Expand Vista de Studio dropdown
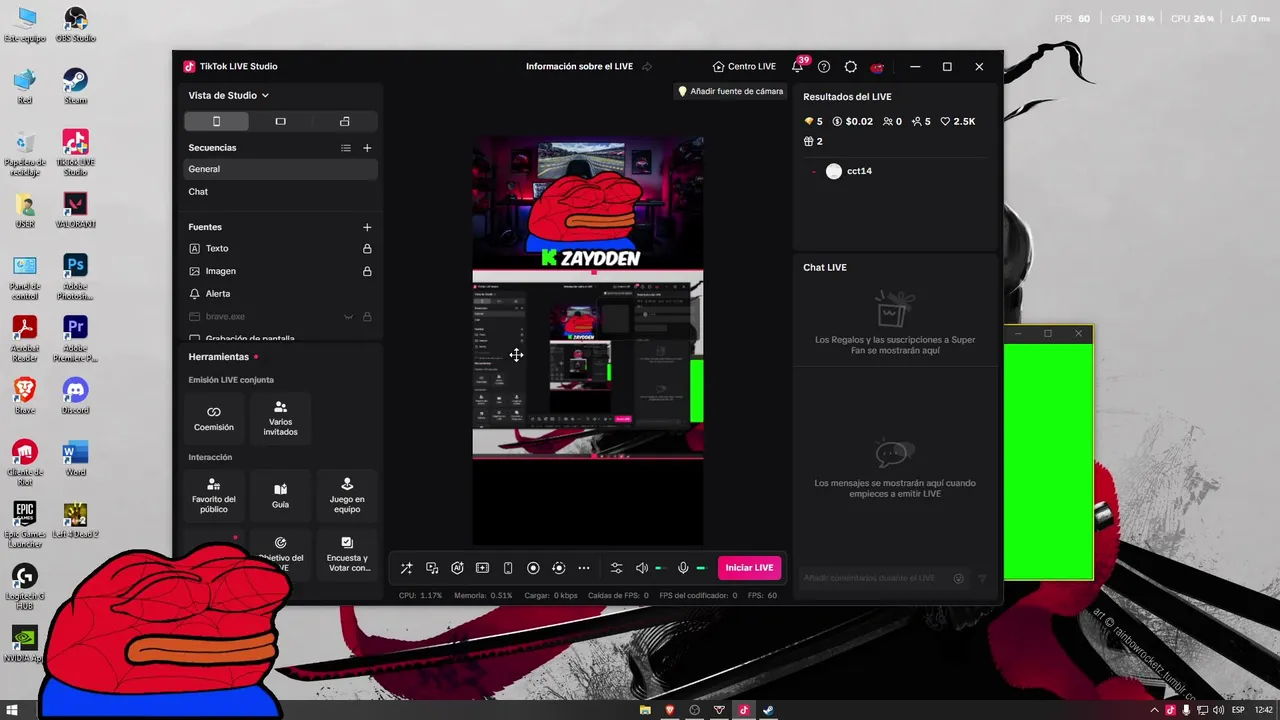The image size is (1280, 720). tap(229, 95)
